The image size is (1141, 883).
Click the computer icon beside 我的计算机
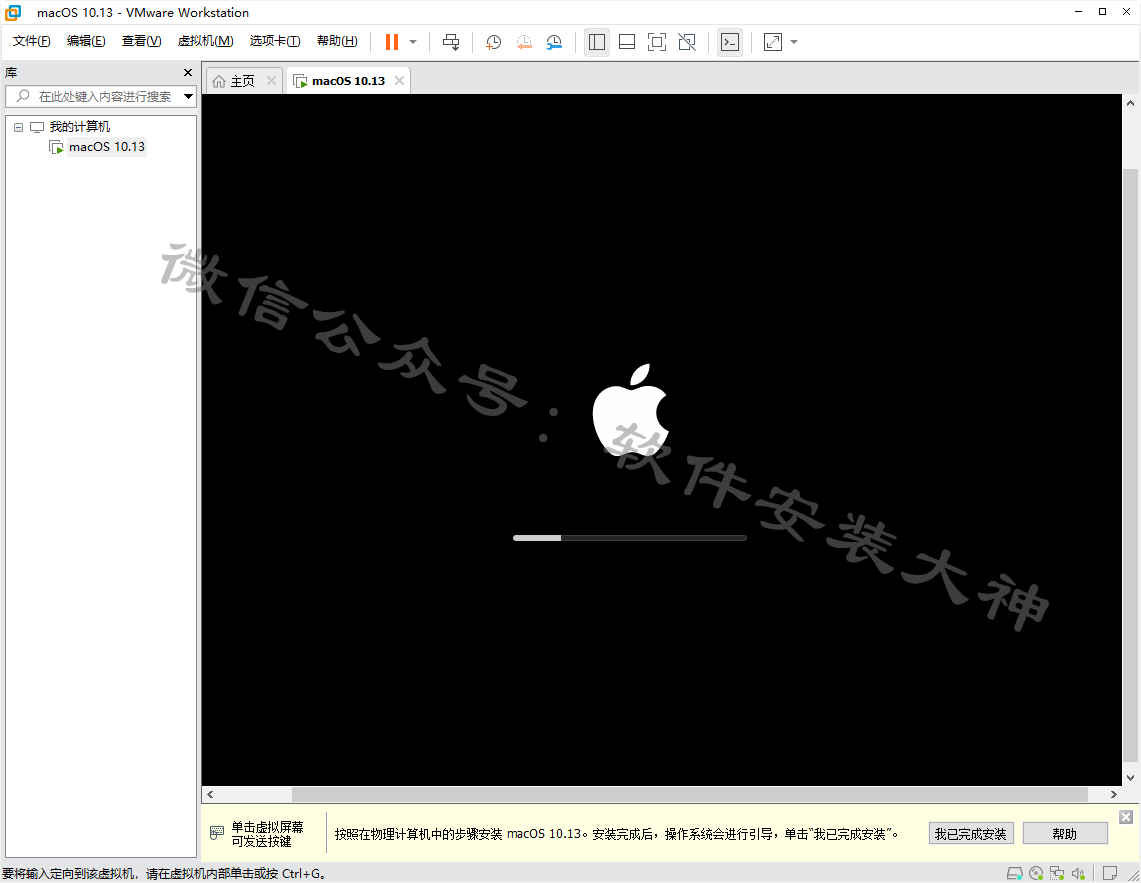[37, 127]
